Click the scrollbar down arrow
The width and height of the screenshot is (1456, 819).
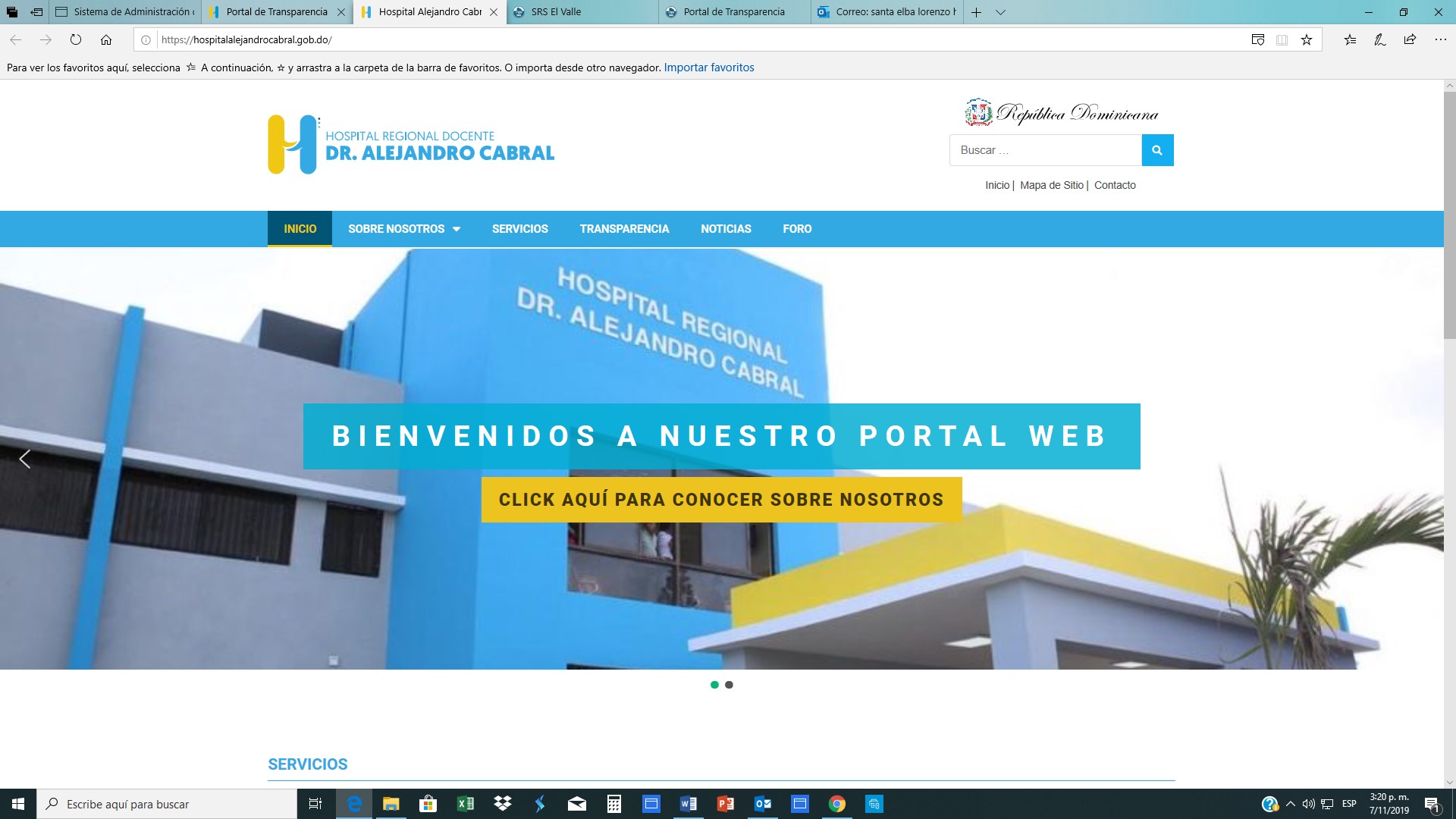[1449, 782]
